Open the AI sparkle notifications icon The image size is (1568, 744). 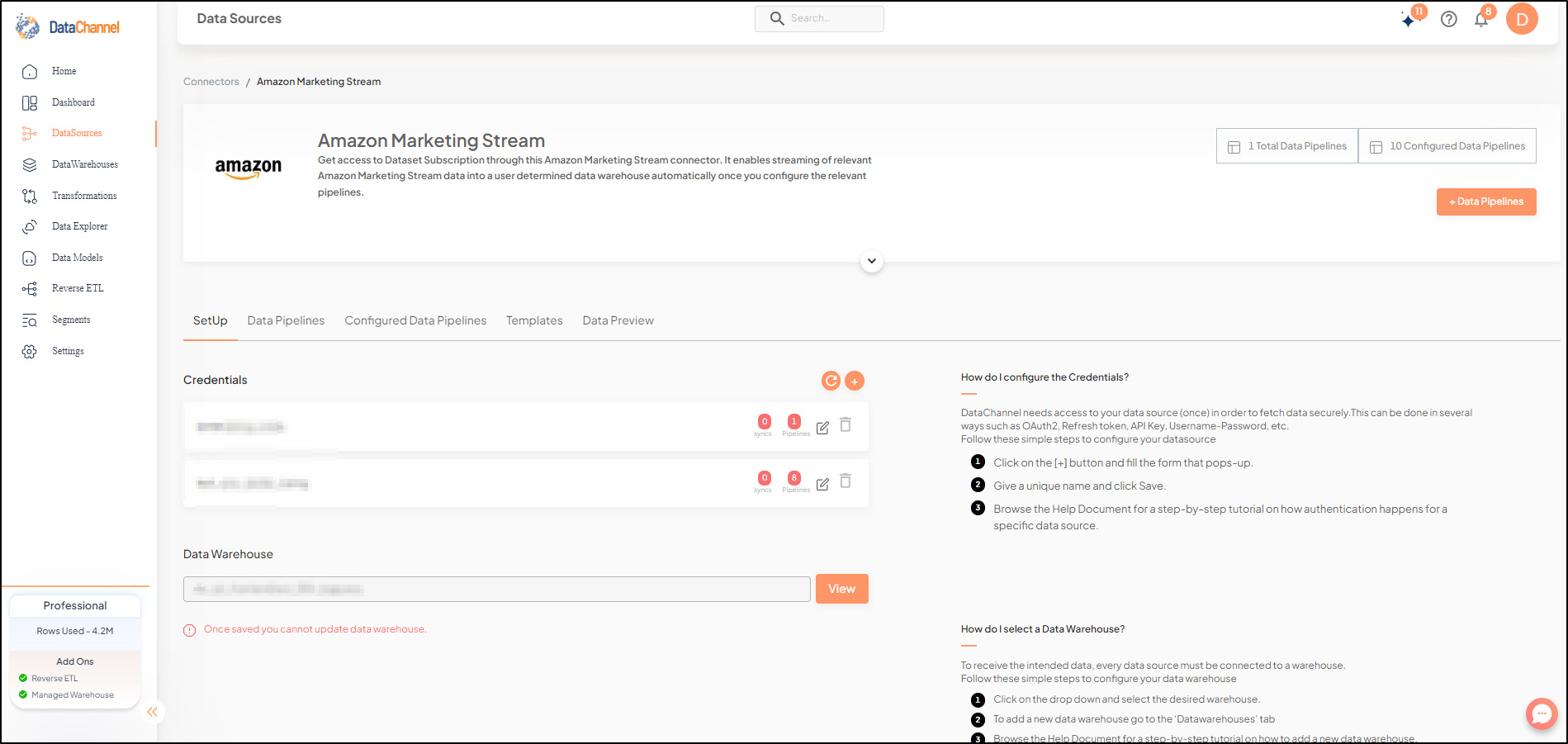coord(1409,19)
